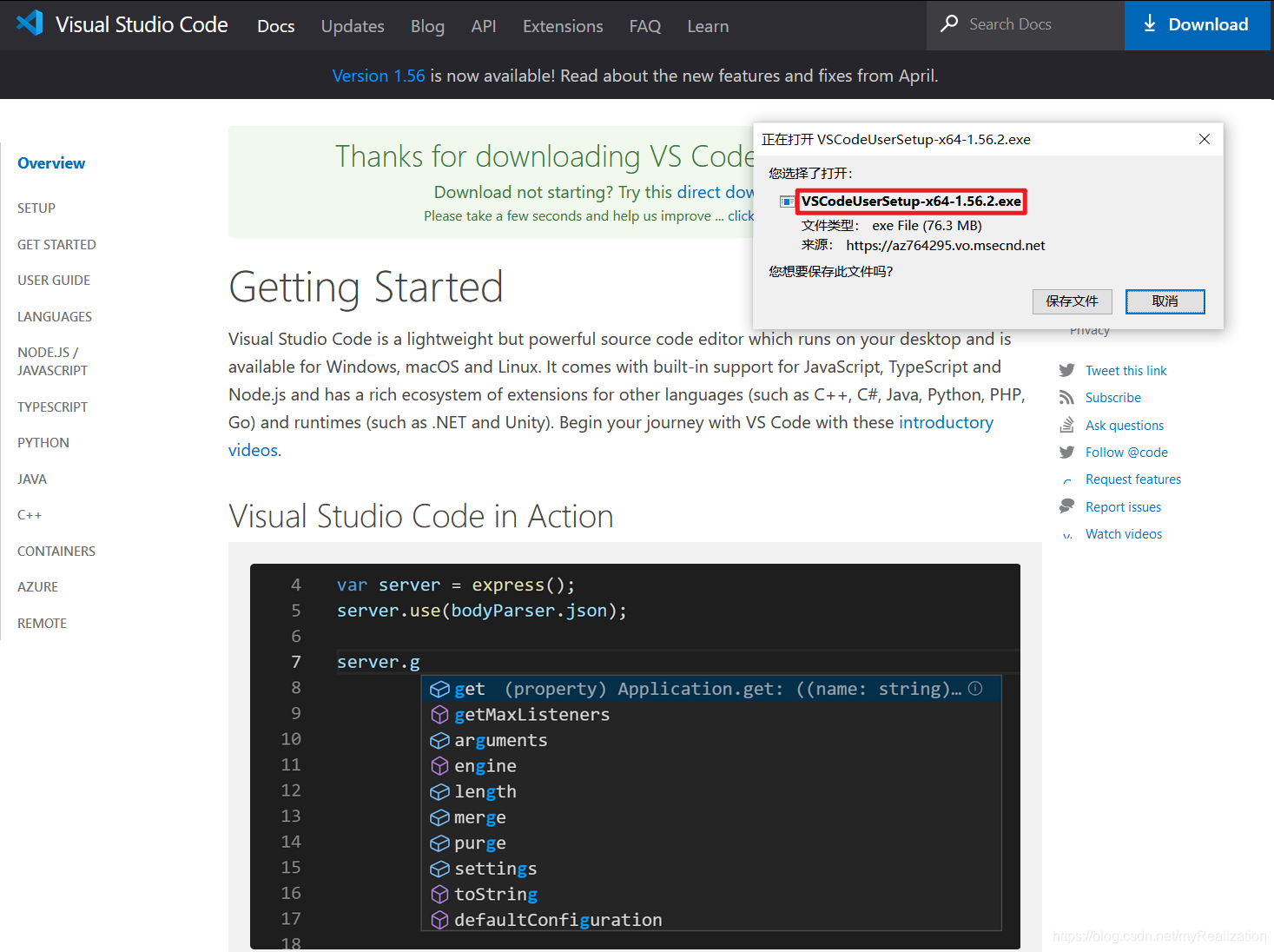Click the https://az764295.vo.msecnd.net source URL

tap(946, 246)
